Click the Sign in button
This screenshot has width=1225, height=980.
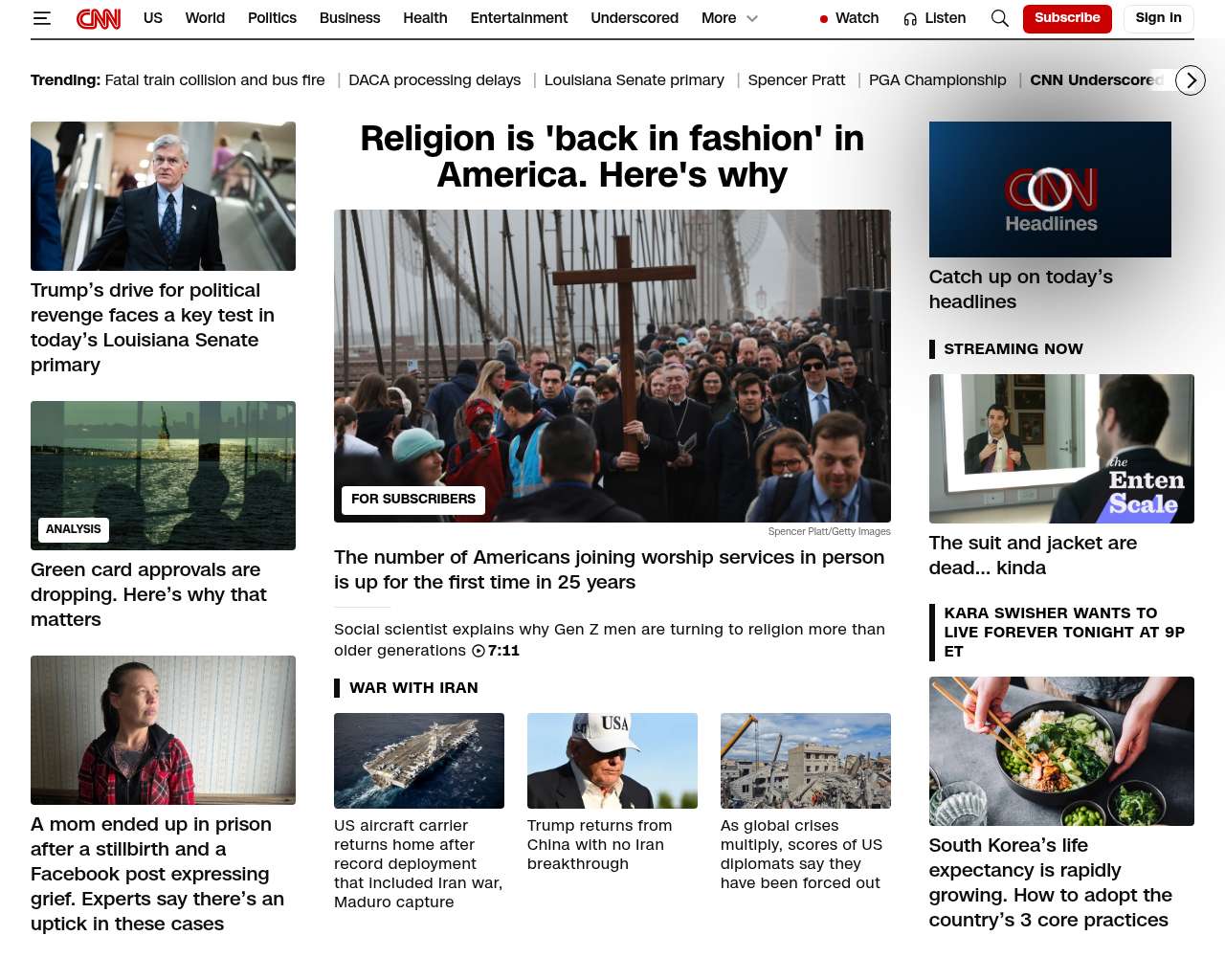click(1158, 18)
